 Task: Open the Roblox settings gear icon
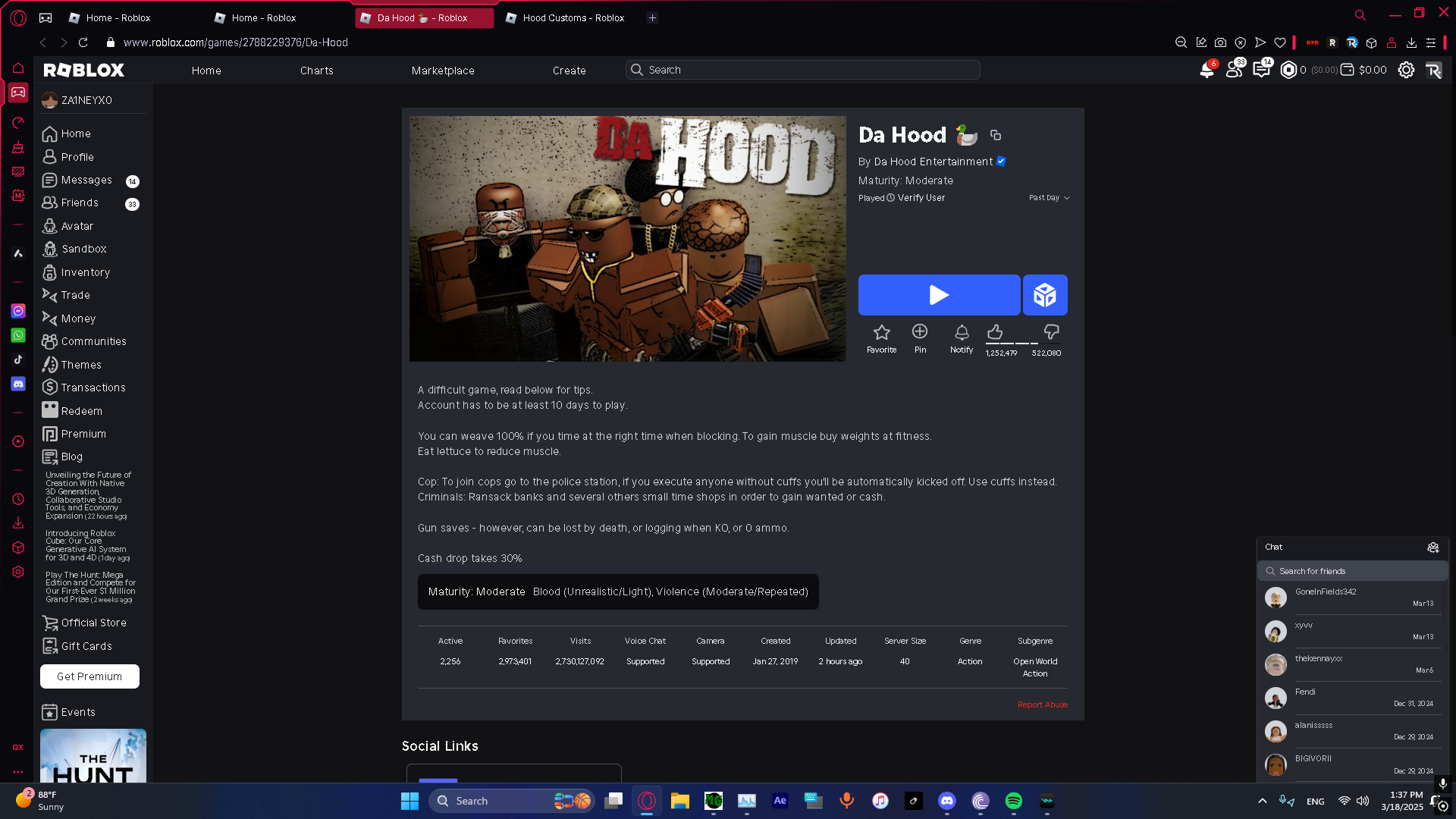pyautogui.click(x=1406, y=70)
